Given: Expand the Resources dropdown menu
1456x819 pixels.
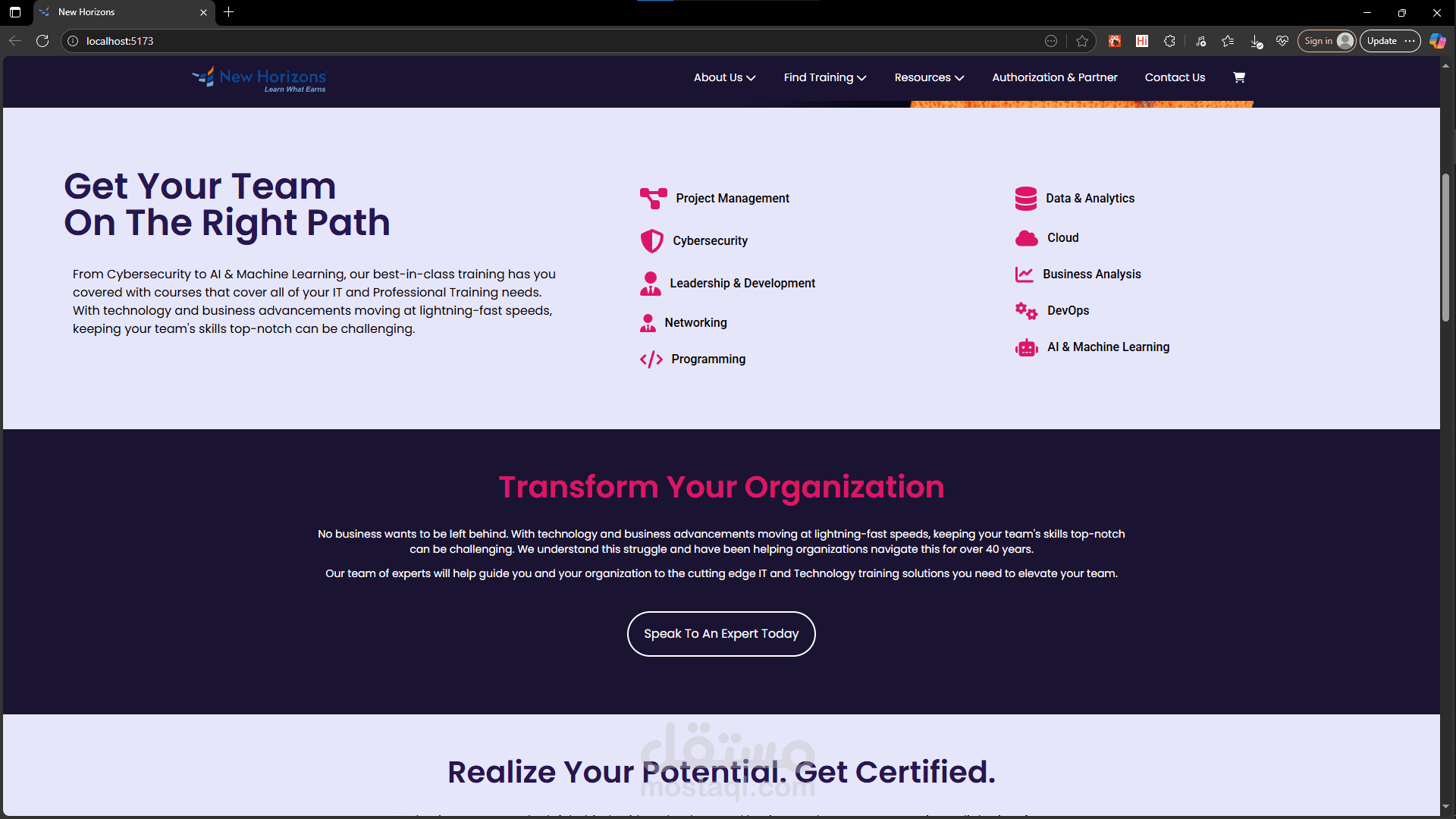Looking at the screenshot, I should point(928,77).
